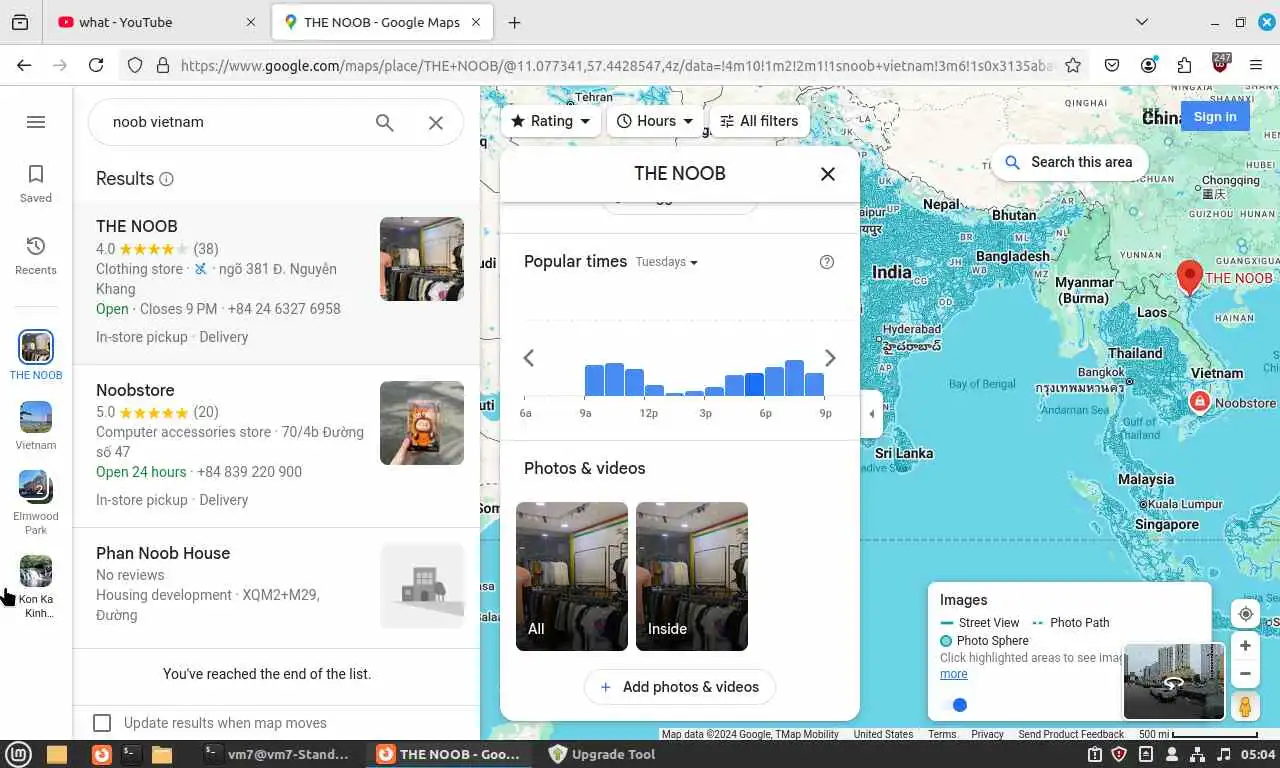This screenshot has width=1280, height=768.
Task: Change the Popular times day from Tuesdays
Action: [x=667, y=262]
